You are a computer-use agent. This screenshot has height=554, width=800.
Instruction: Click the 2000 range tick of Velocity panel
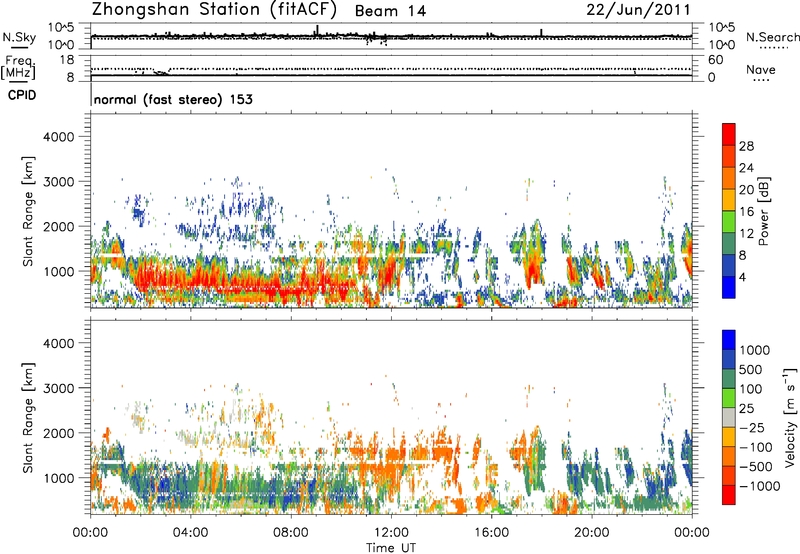pyautogui.click(x=58, y=433)
